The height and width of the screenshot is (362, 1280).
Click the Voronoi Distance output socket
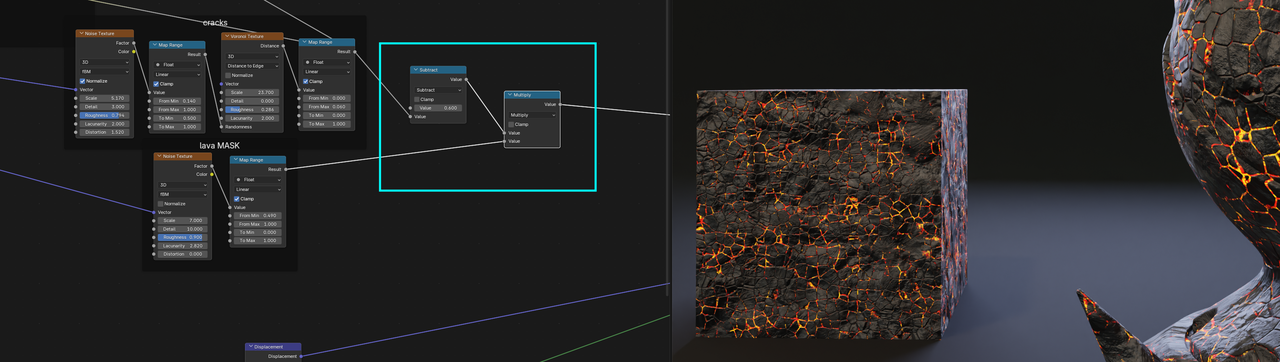pos(283,45)
